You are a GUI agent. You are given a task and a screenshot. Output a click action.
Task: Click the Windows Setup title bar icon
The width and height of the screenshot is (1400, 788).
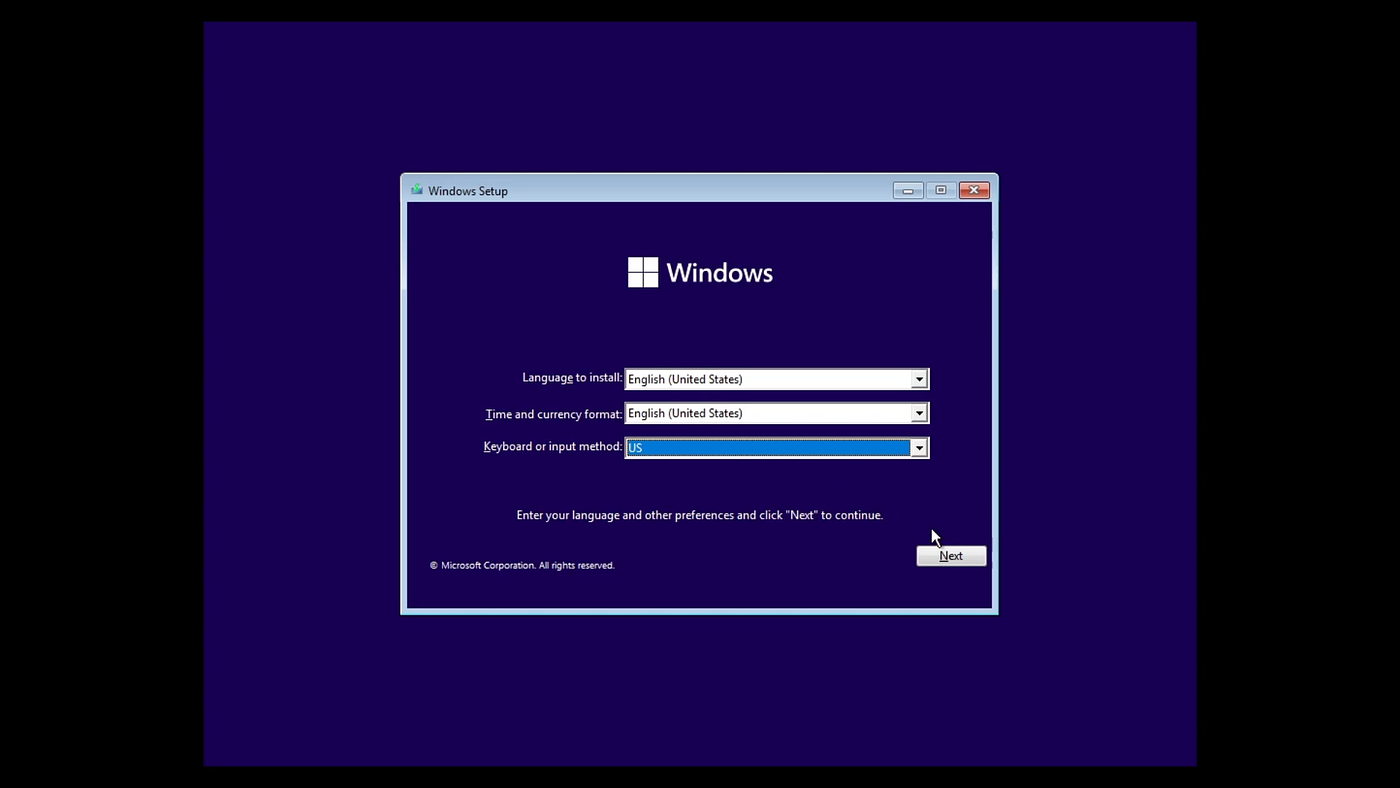click(x=416, y=190)
